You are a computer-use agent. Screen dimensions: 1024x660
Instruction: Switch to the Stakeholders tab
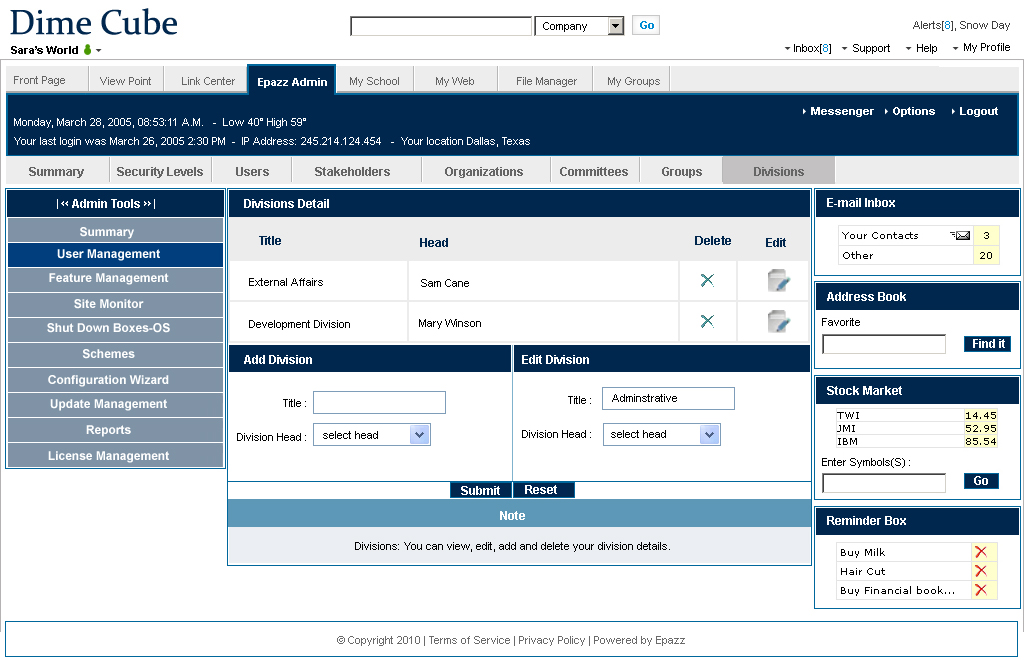(x=352, y=171)
